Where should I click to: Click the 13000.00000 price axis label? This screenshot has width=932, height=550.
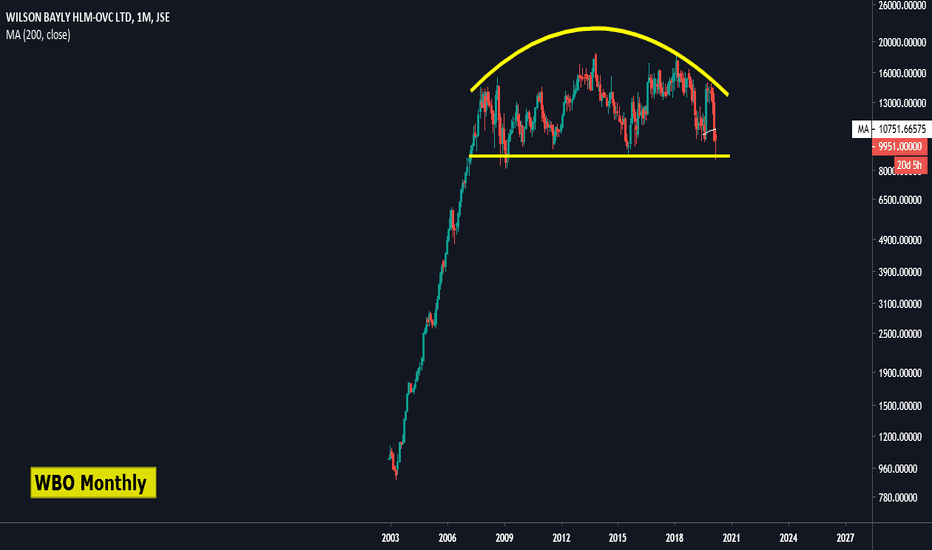click(902, 103)
